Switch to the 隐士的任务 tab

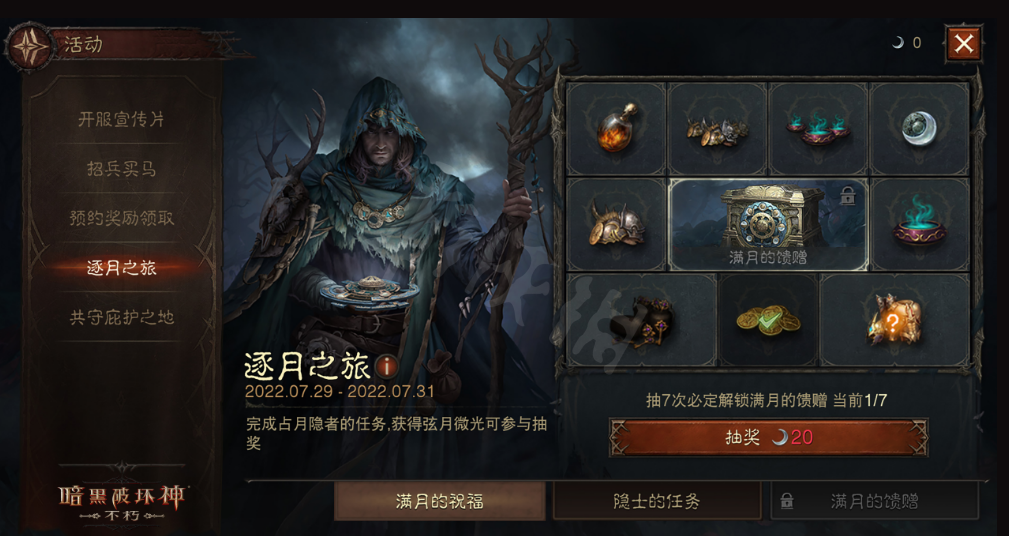(656, 501)
